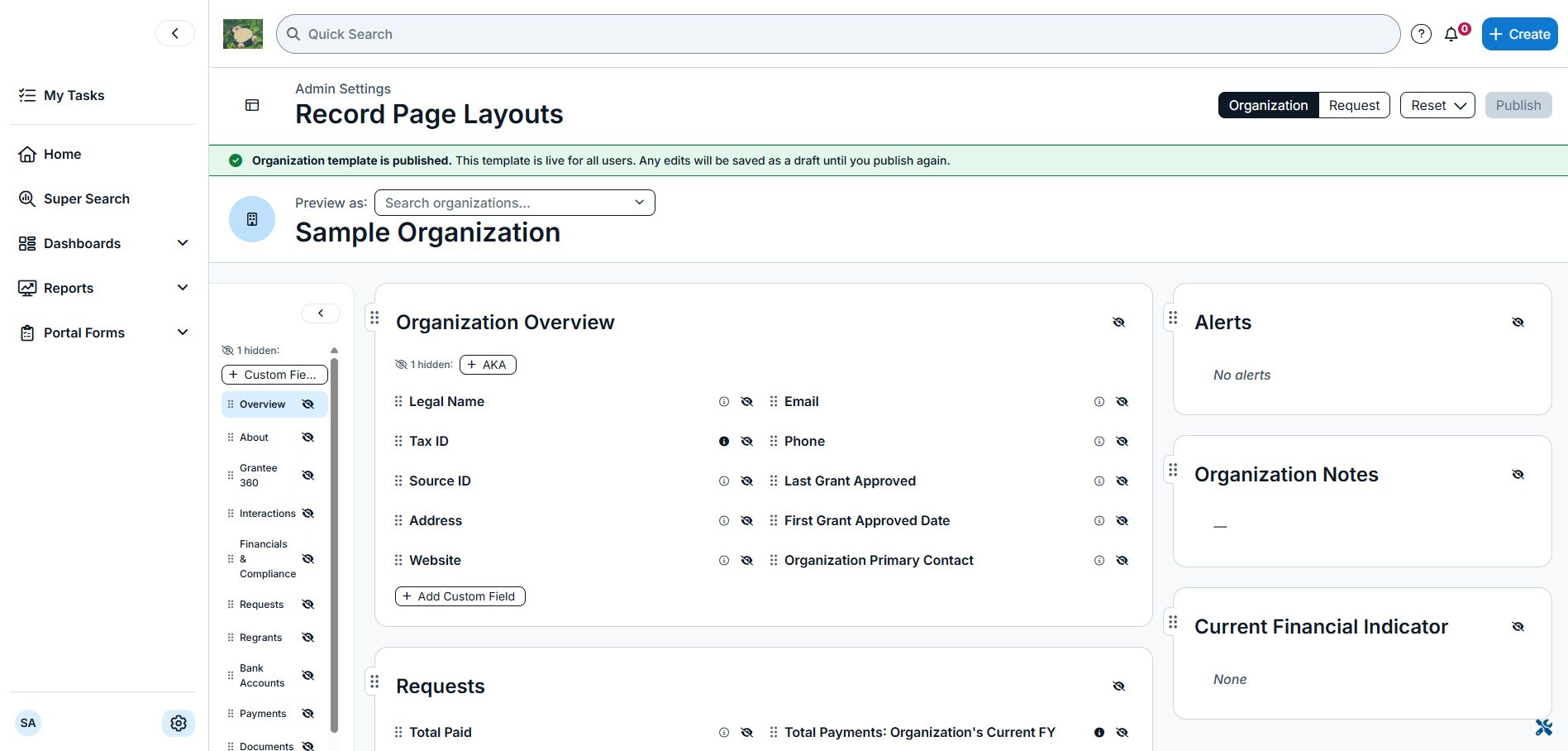
Task: Open the Search organizations preview dropdown
Action: [x=515, y=203]
